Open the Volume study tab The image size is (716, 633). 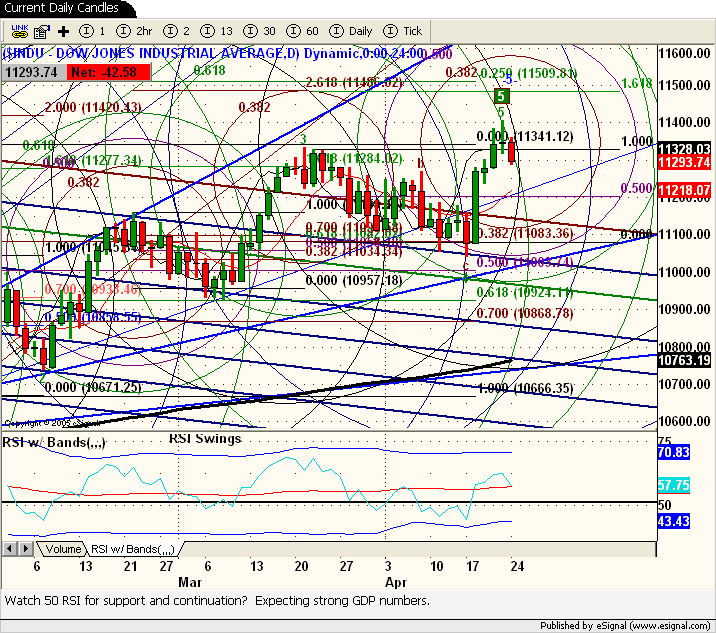coord(63,549)
